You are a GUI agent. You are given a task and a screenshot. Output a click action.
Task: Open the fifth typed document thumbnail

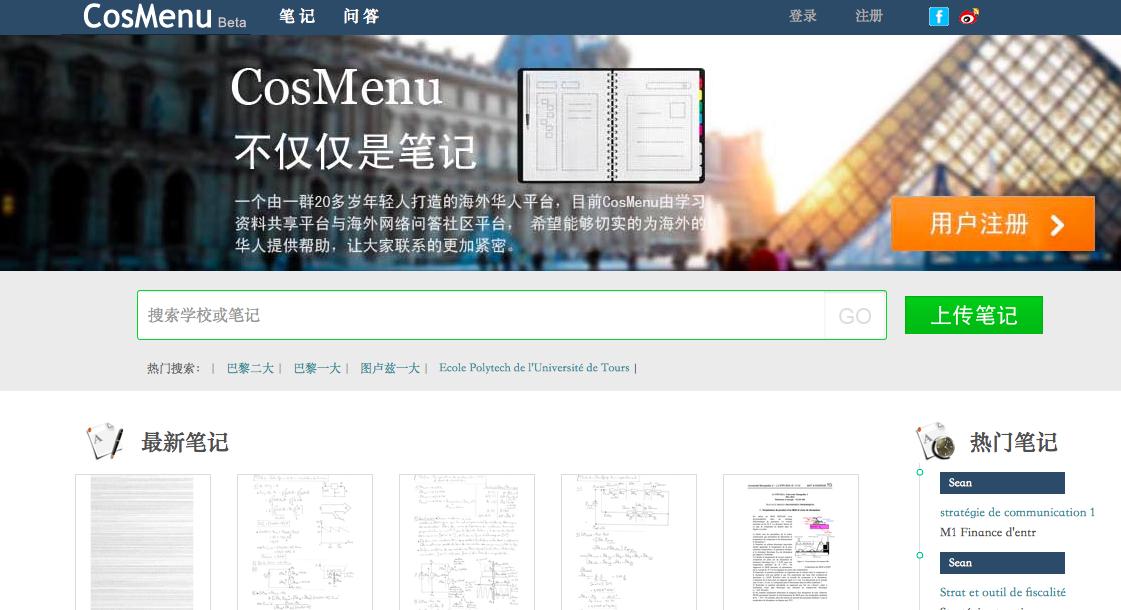pos(791,542)
